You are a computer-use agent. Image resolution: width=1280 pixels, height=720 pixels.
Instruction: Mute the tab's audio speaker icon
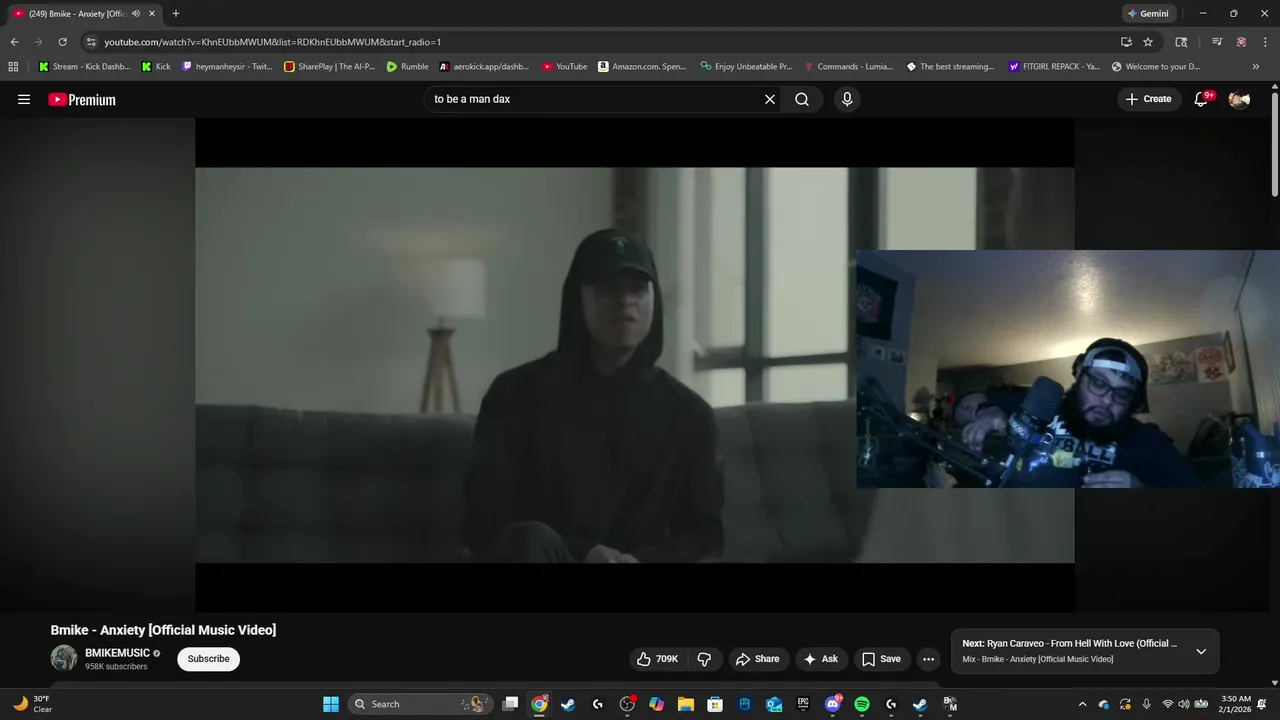pos(136,14)
